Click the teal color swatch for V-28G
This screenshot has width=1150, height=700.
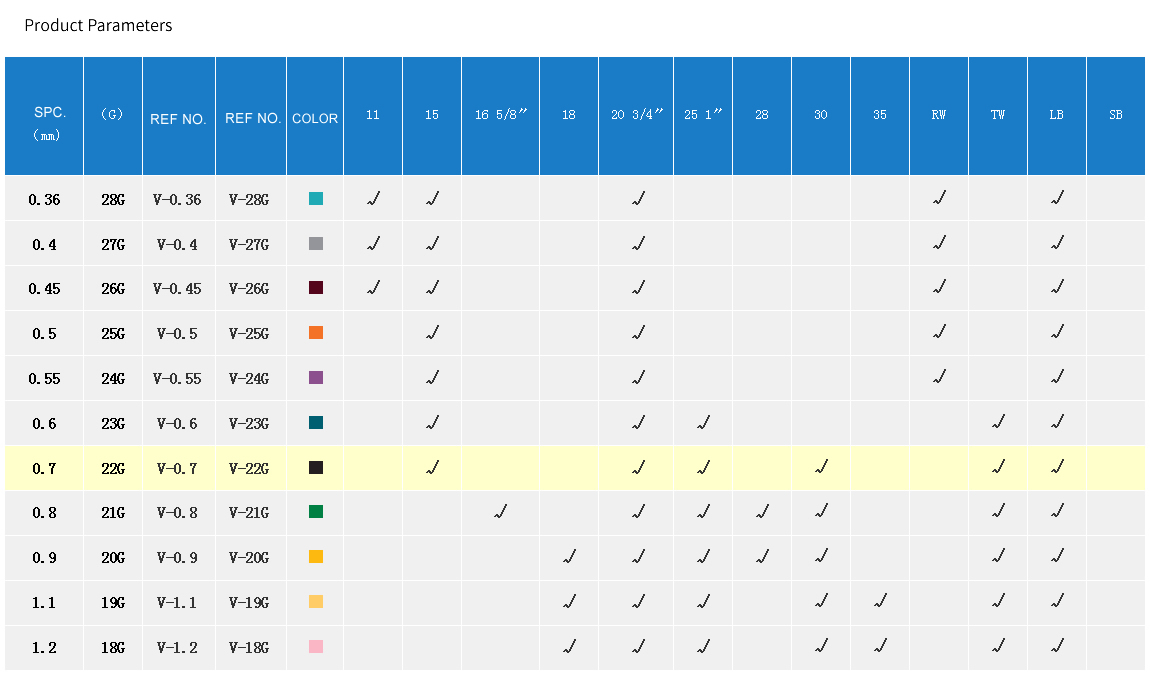(316, 199)
